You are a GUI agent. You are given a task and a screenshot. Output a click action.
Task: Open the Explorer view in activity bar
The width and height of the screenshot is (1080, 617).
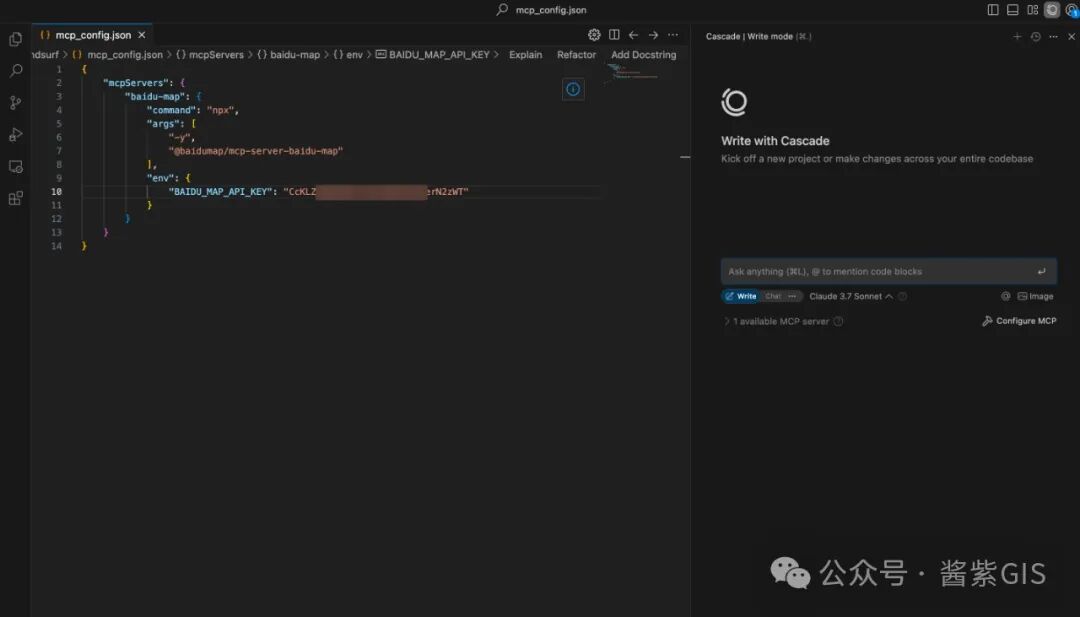[15, 39]
